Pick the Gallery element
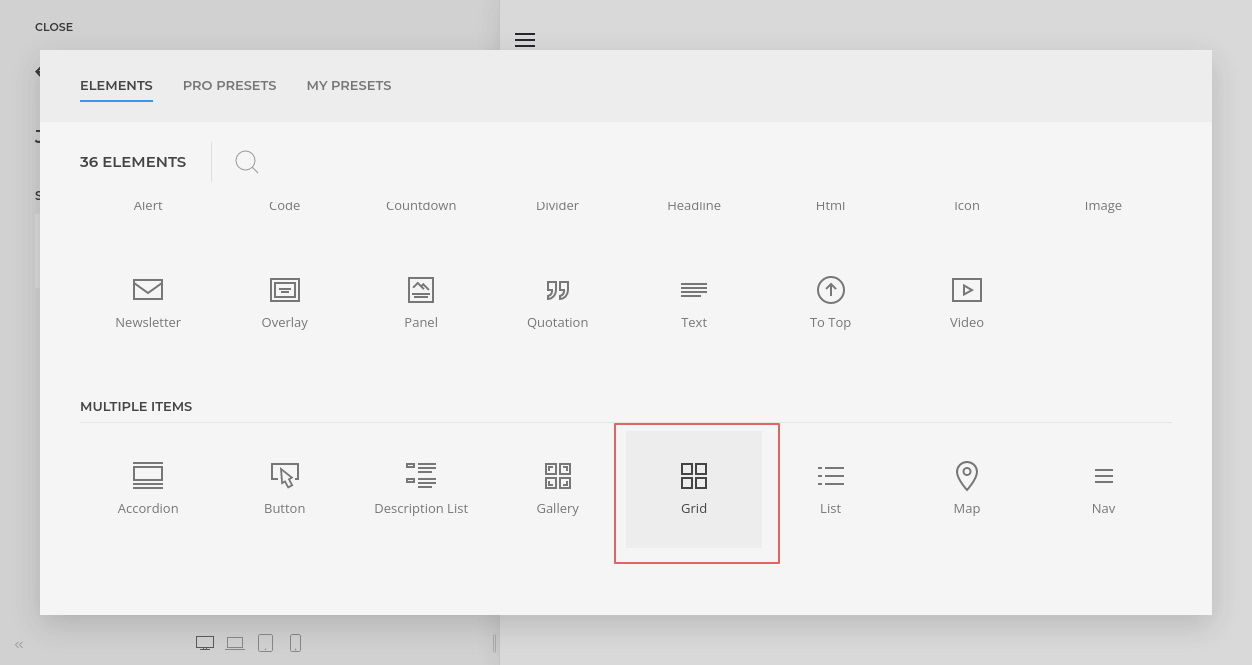 coord(558,489)
